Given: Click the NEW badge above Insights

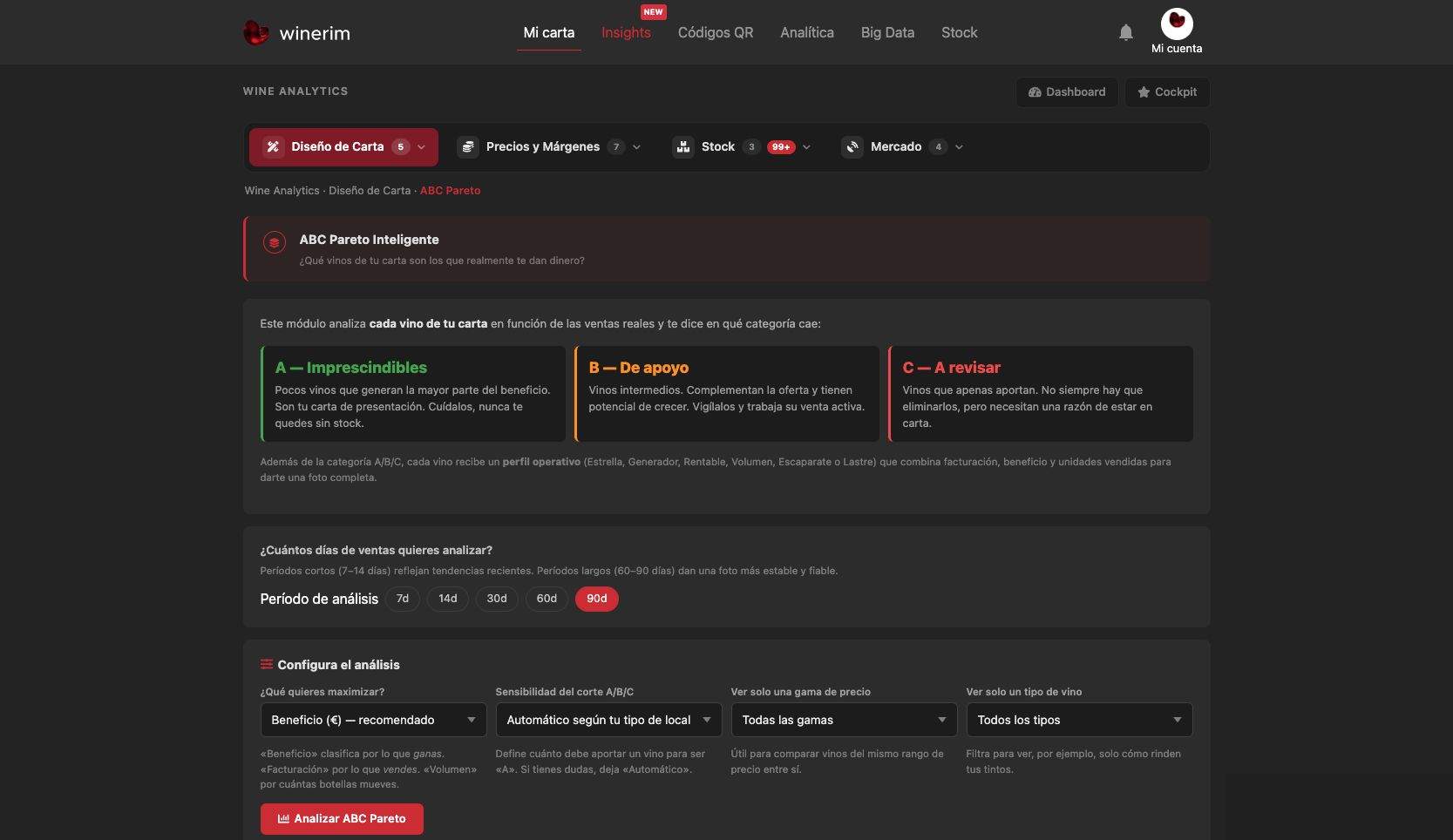Looking at the screenshot, I should pyautogui.click(x=653, y=12).
